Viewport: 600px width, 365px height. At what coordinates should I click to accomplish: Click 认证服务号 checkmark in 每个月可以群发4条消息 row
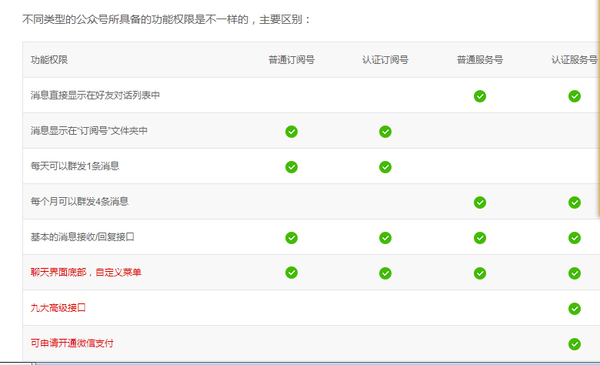tap(574, 202)
